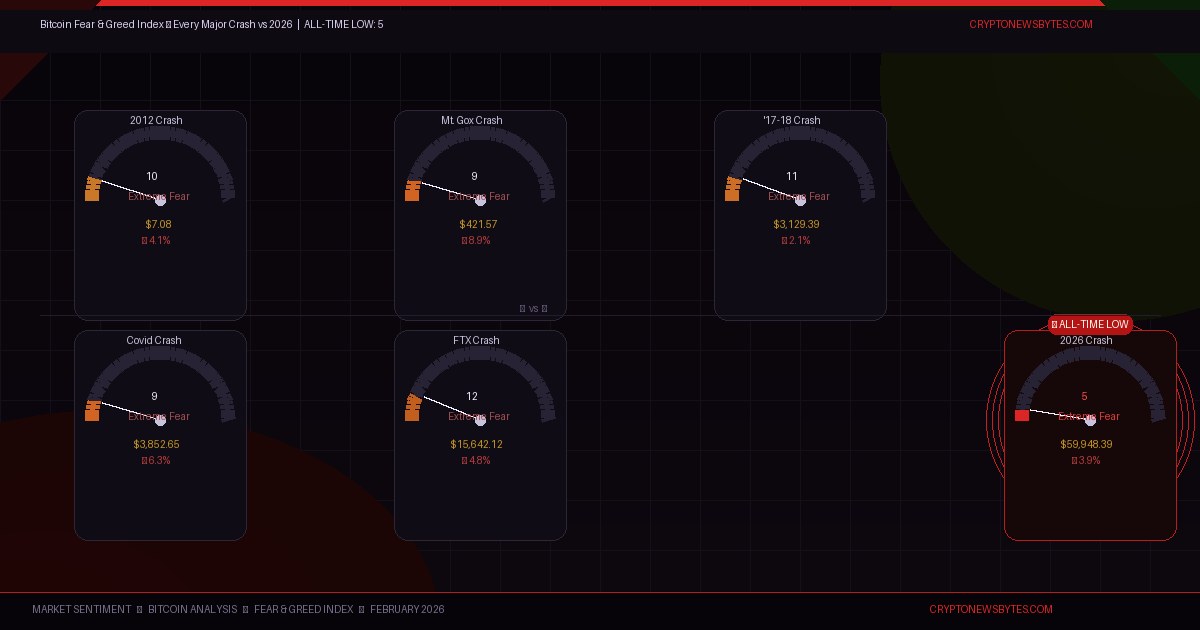This screenshot has width=1200, height=630.
Task: Click the red gauge marker on 2026 Crash
Action: 1022,415
